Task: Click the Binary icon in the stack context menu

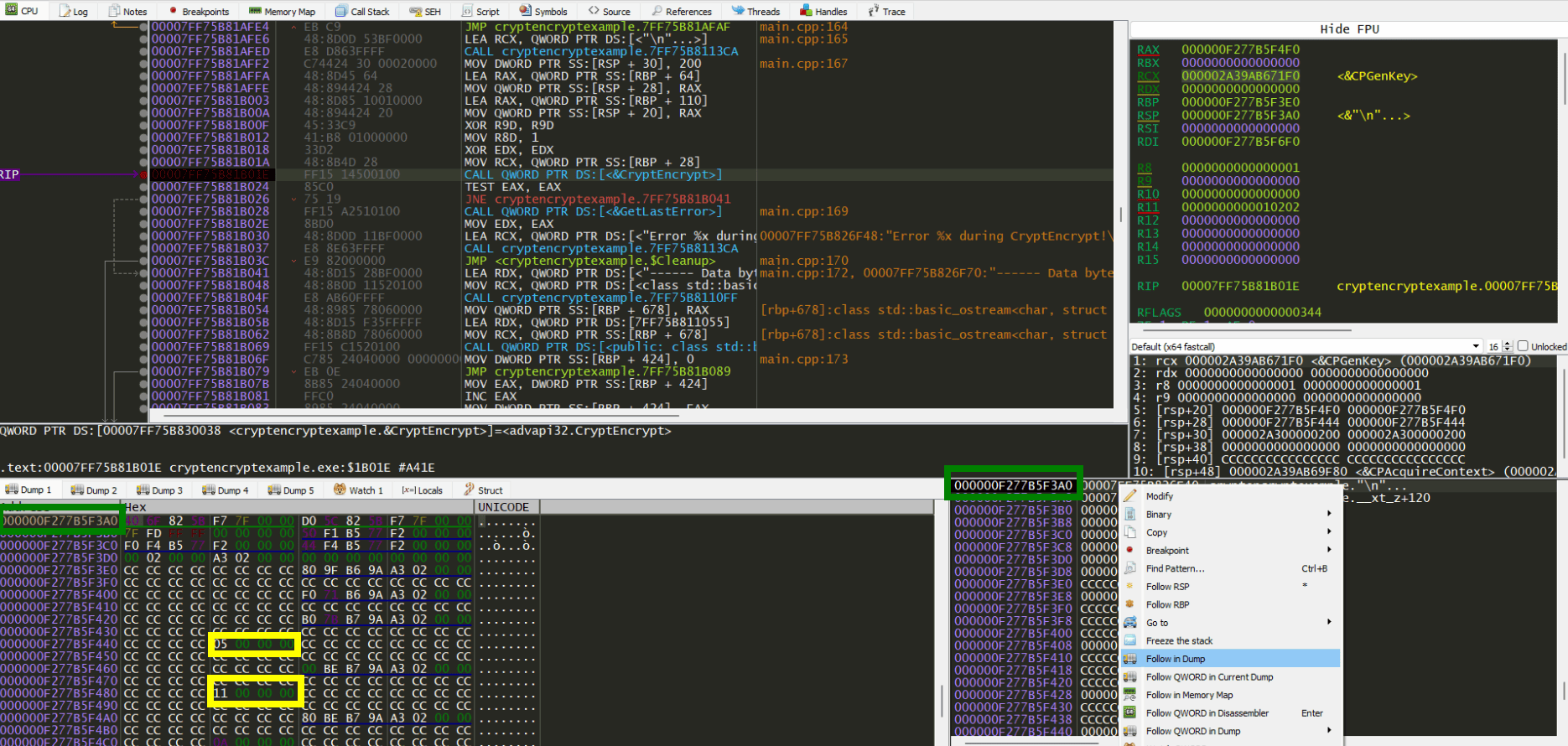Action: point(1130,514)
